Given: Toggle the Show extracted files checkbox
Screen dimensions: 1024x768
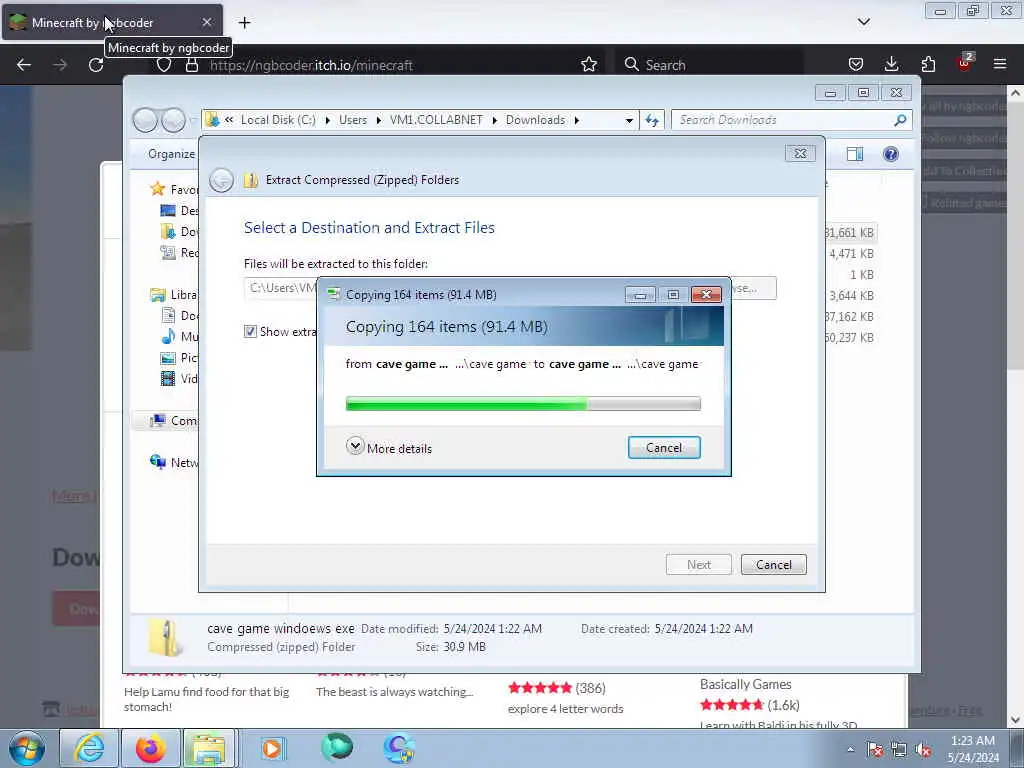Looking at the screenshot, I should pos(250,332).
